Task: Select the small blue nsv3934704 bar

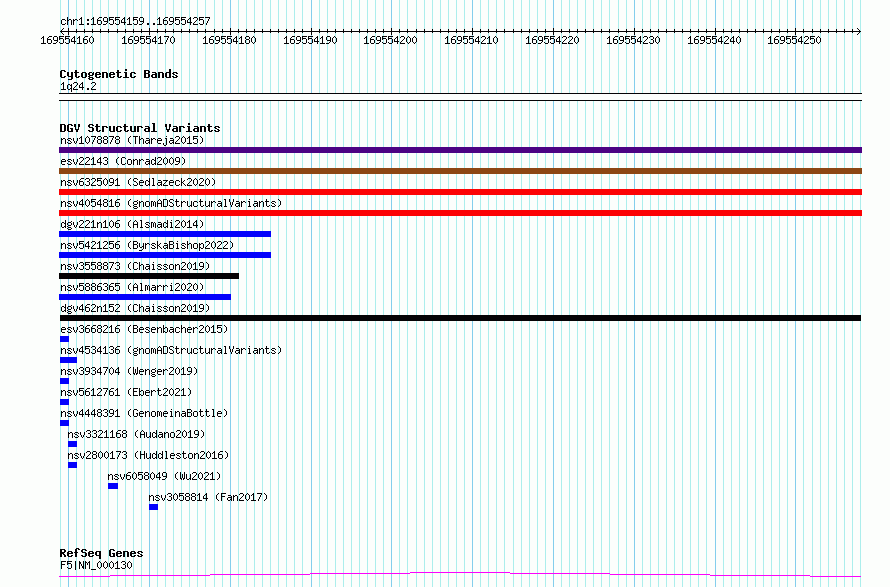Action: coord(64,381)
